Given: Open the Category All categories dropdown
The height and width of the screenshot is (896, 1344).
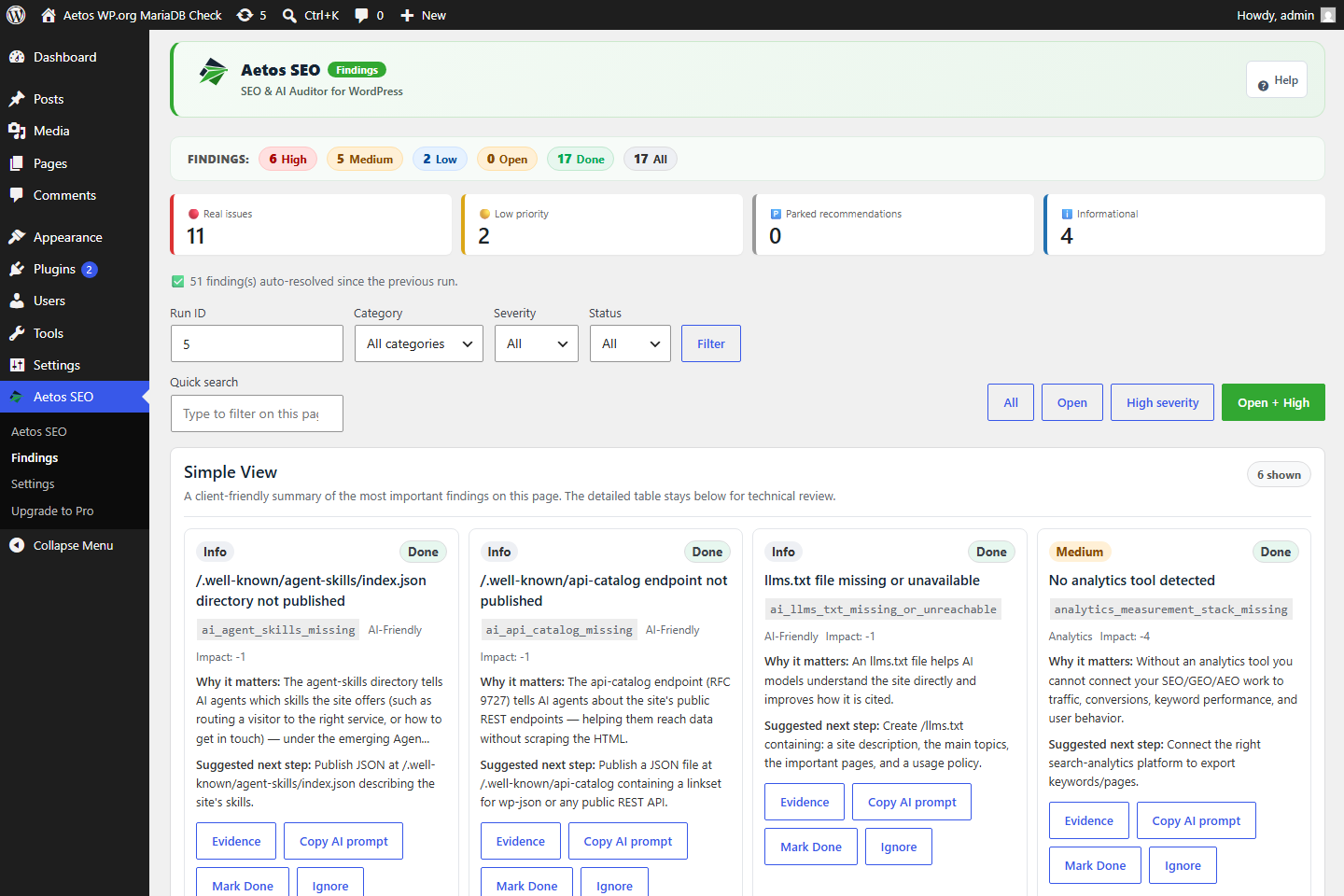Looking at the screenshot, I should click(419, 343).
